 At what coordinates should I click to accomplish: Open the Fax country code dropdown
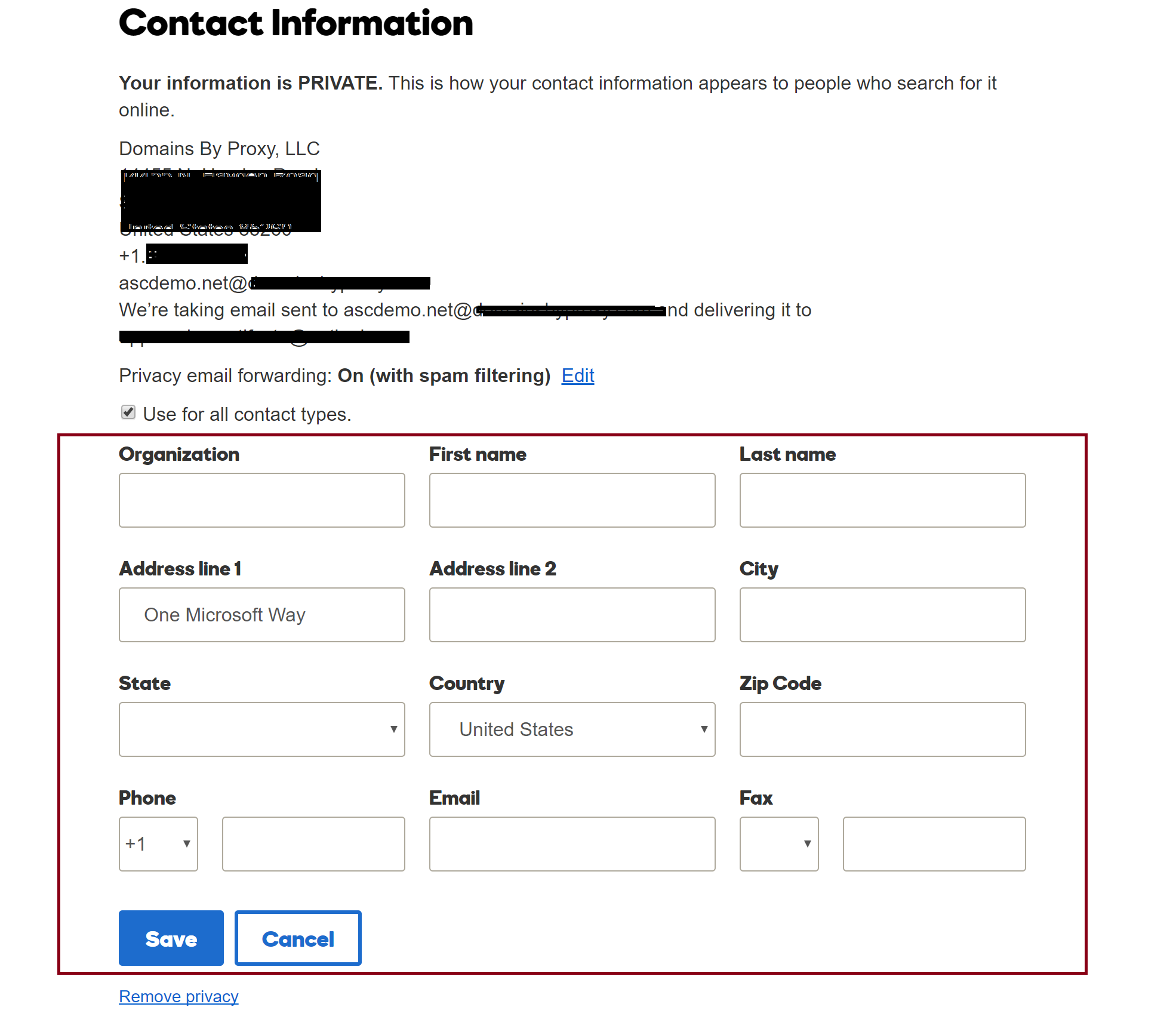(778, 843)
